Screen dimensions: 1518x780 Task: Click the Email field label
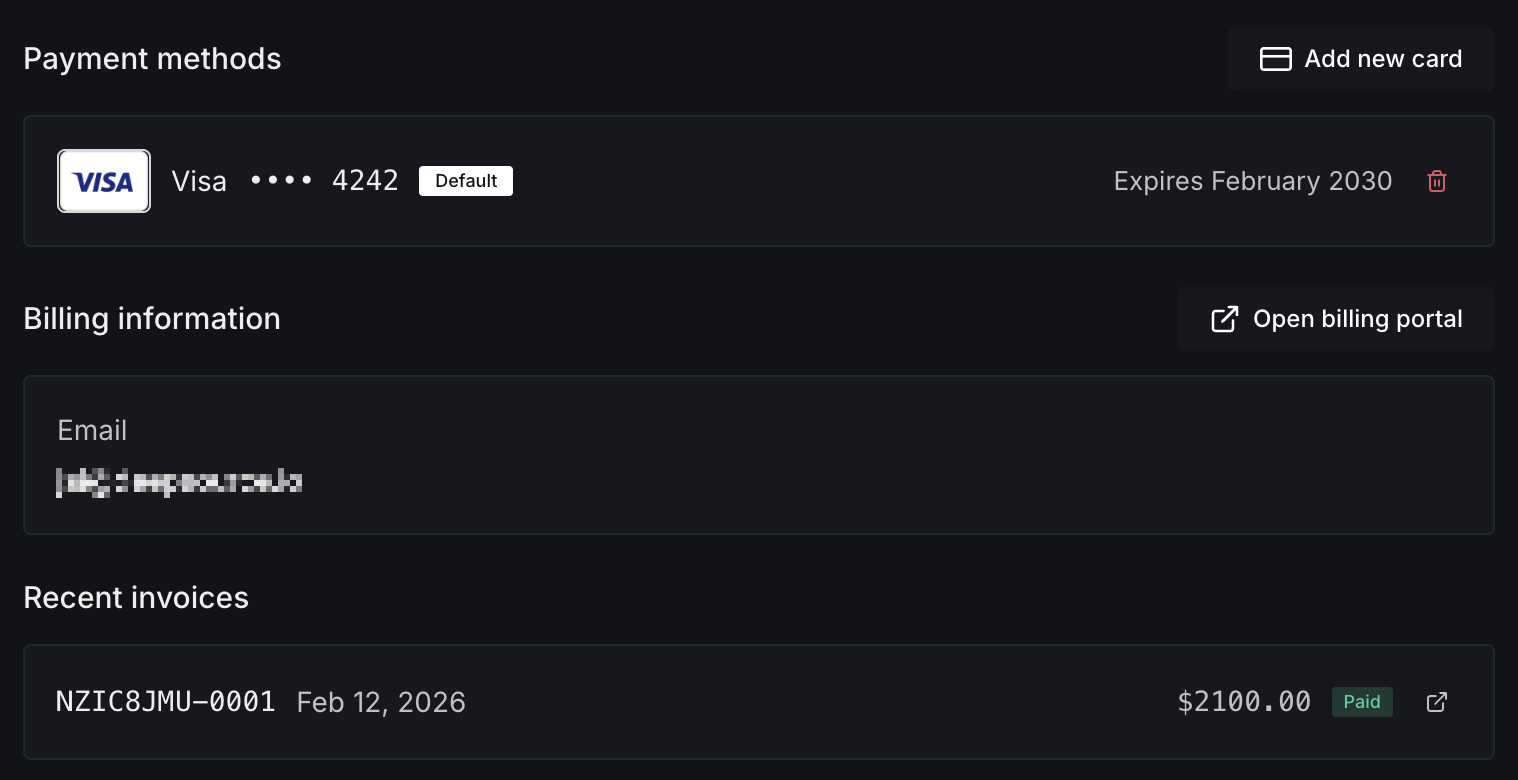pos(92,430)
